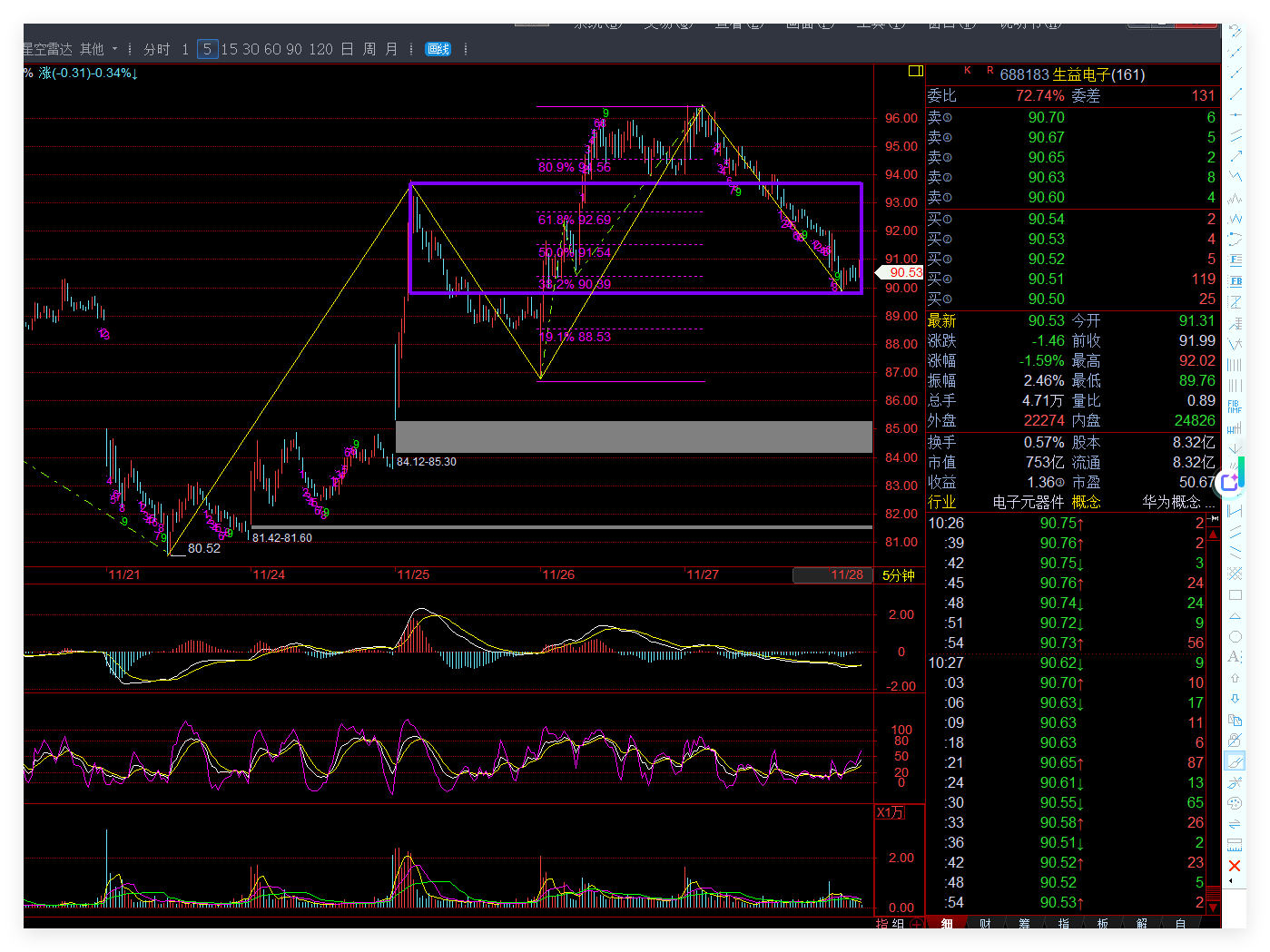The height and width of the screenshot is (952, 1270).
Task: Toggle the yellow panel layout icon
Action: click(915, 71)
